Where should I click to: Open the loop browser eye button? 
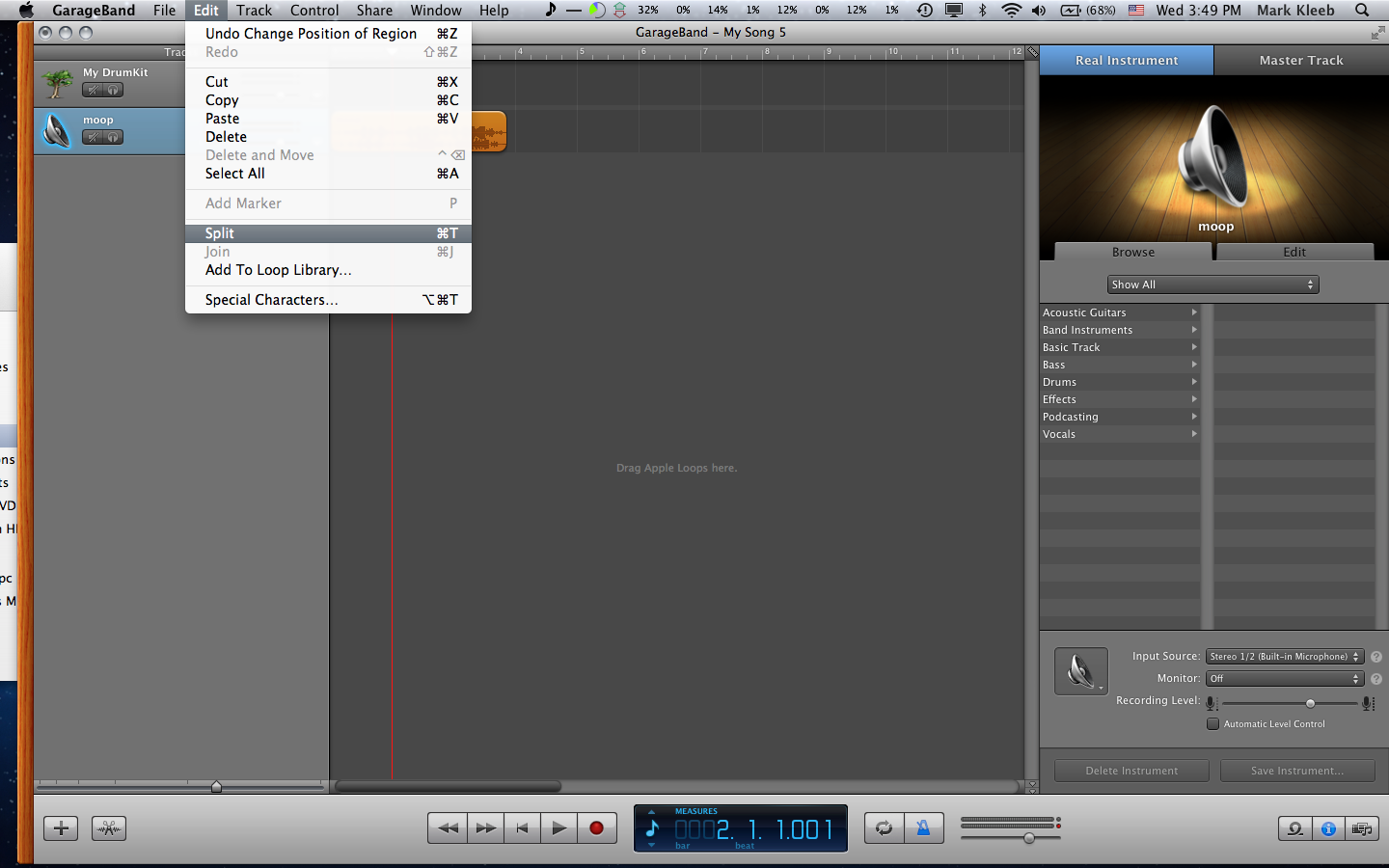(1294, 828)
